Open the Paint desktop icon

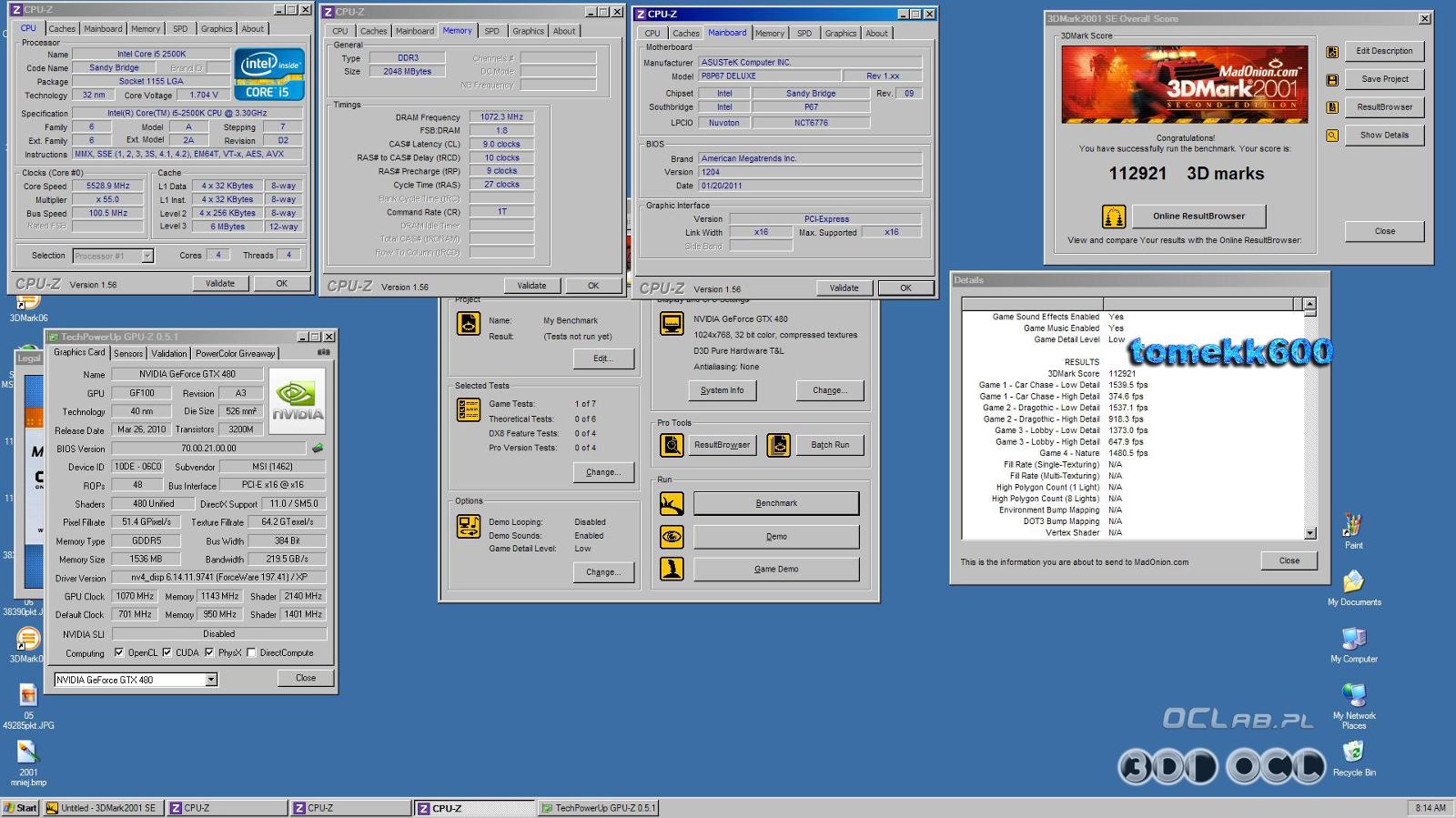pos(1353,531)
